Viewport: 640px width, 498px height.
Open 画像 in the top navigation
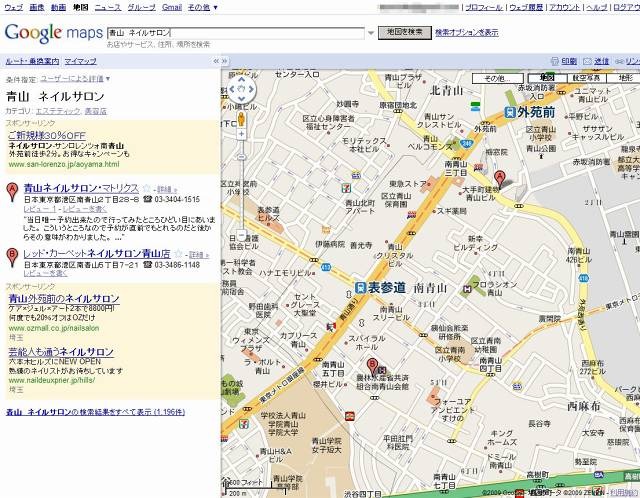pyautogui.click(x=37, y=7)
